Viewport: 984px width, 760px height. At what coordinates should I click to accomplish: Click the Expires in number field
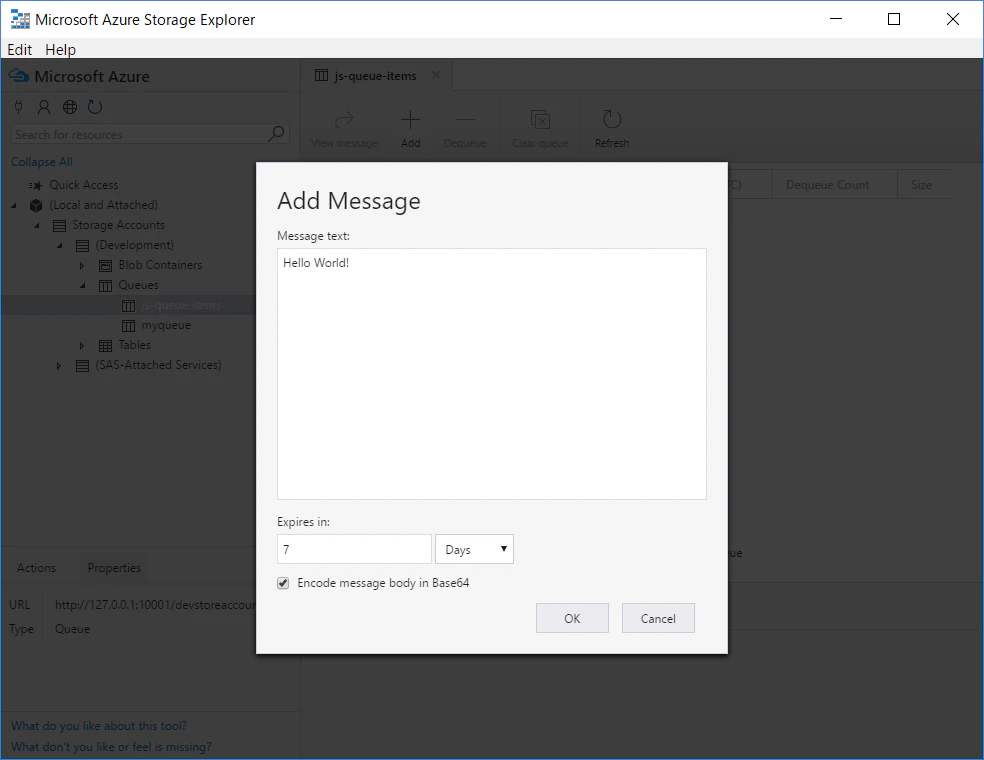pos(355,549)
